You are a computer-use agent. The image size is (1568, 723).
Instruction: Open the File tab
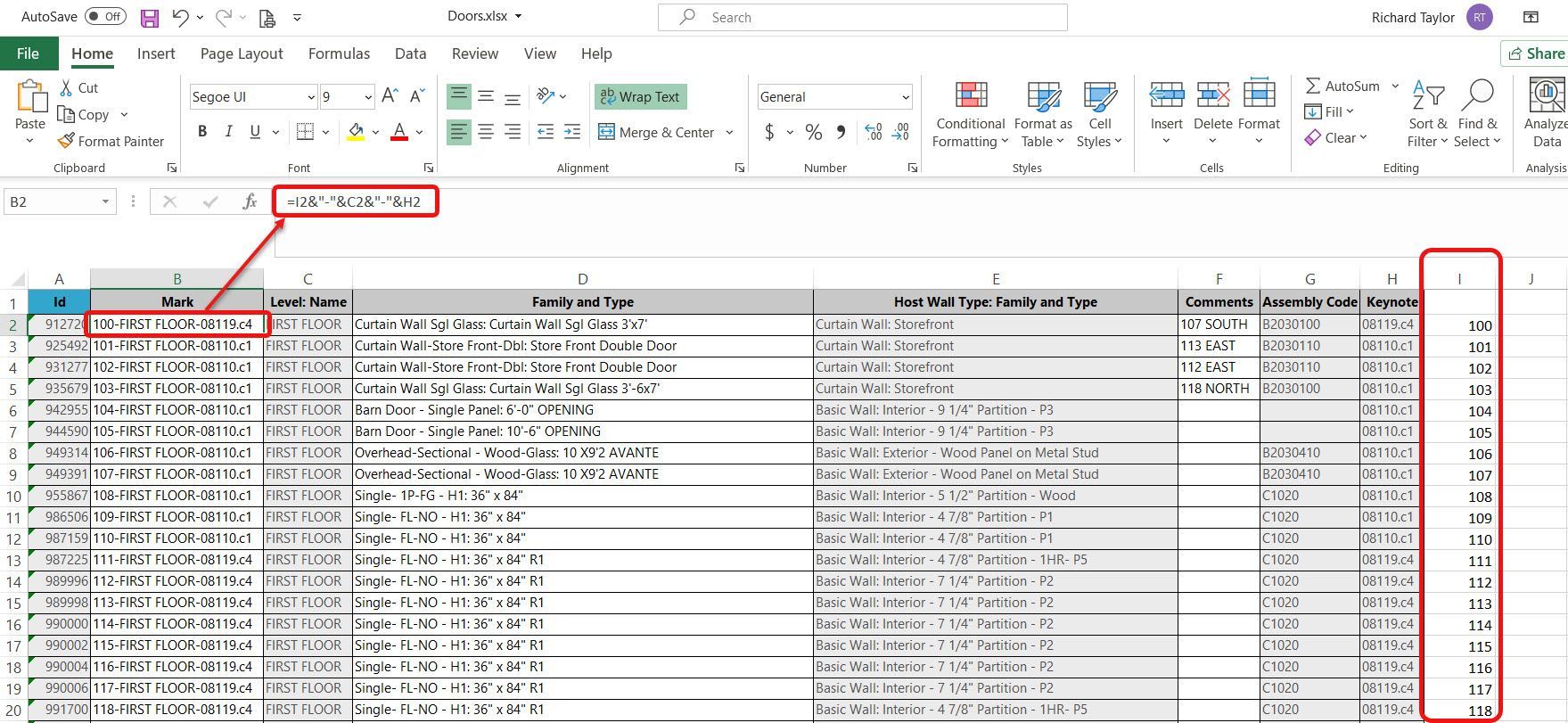click(29, 53)
